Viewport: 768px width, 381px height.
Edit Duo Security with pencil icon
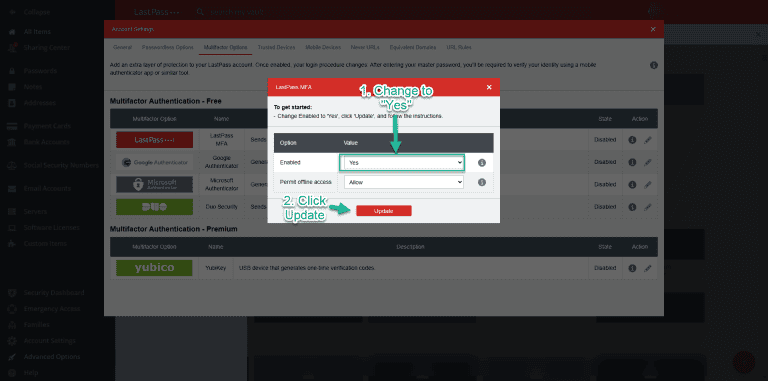pos(648,207)
